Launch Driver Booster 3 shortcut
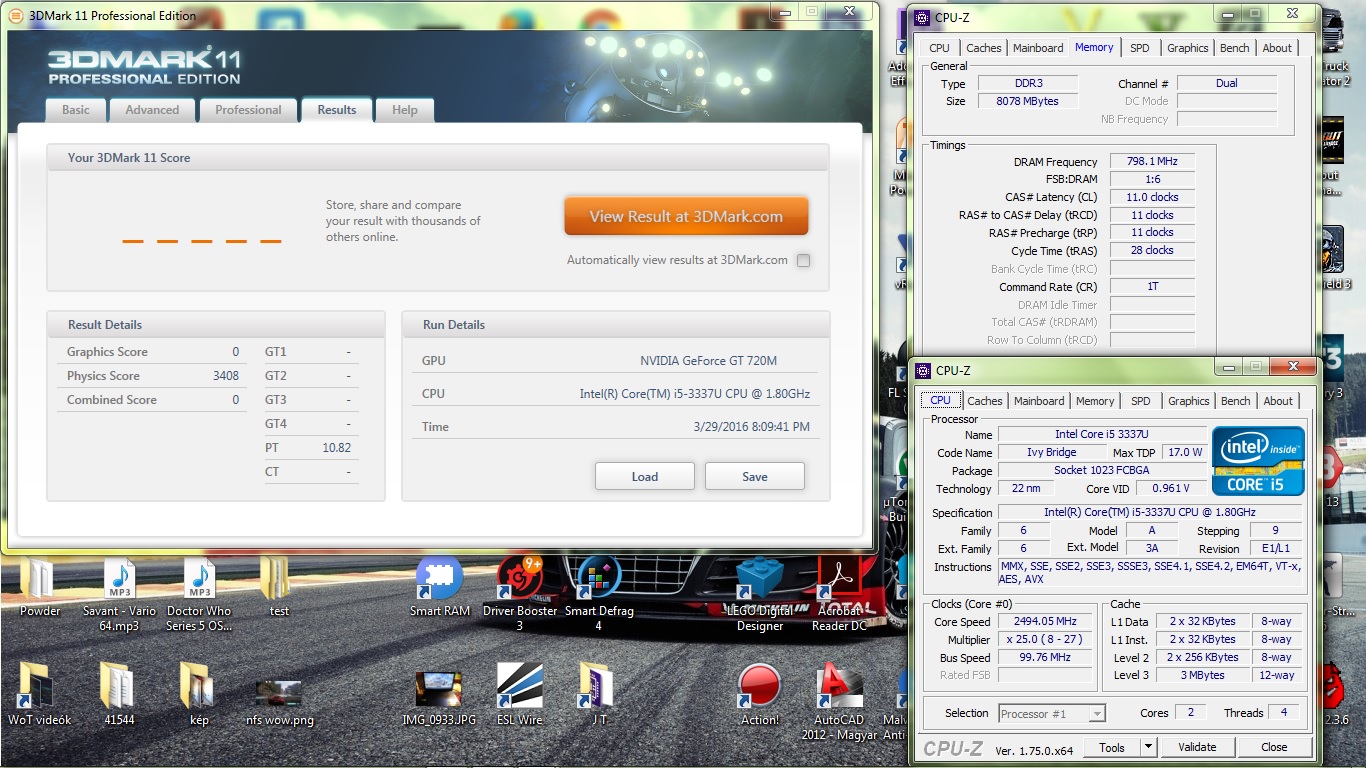 pos(520,595)
